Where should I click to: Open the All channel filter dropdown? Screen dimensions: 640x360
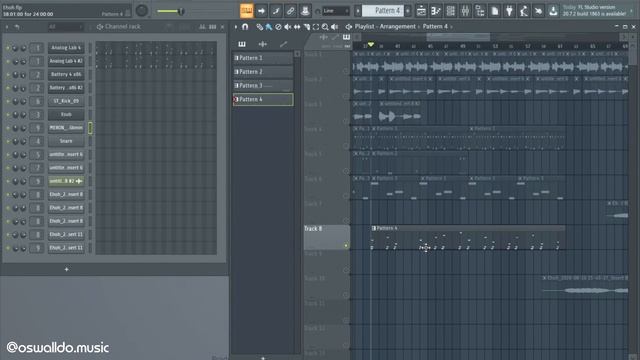65,27
